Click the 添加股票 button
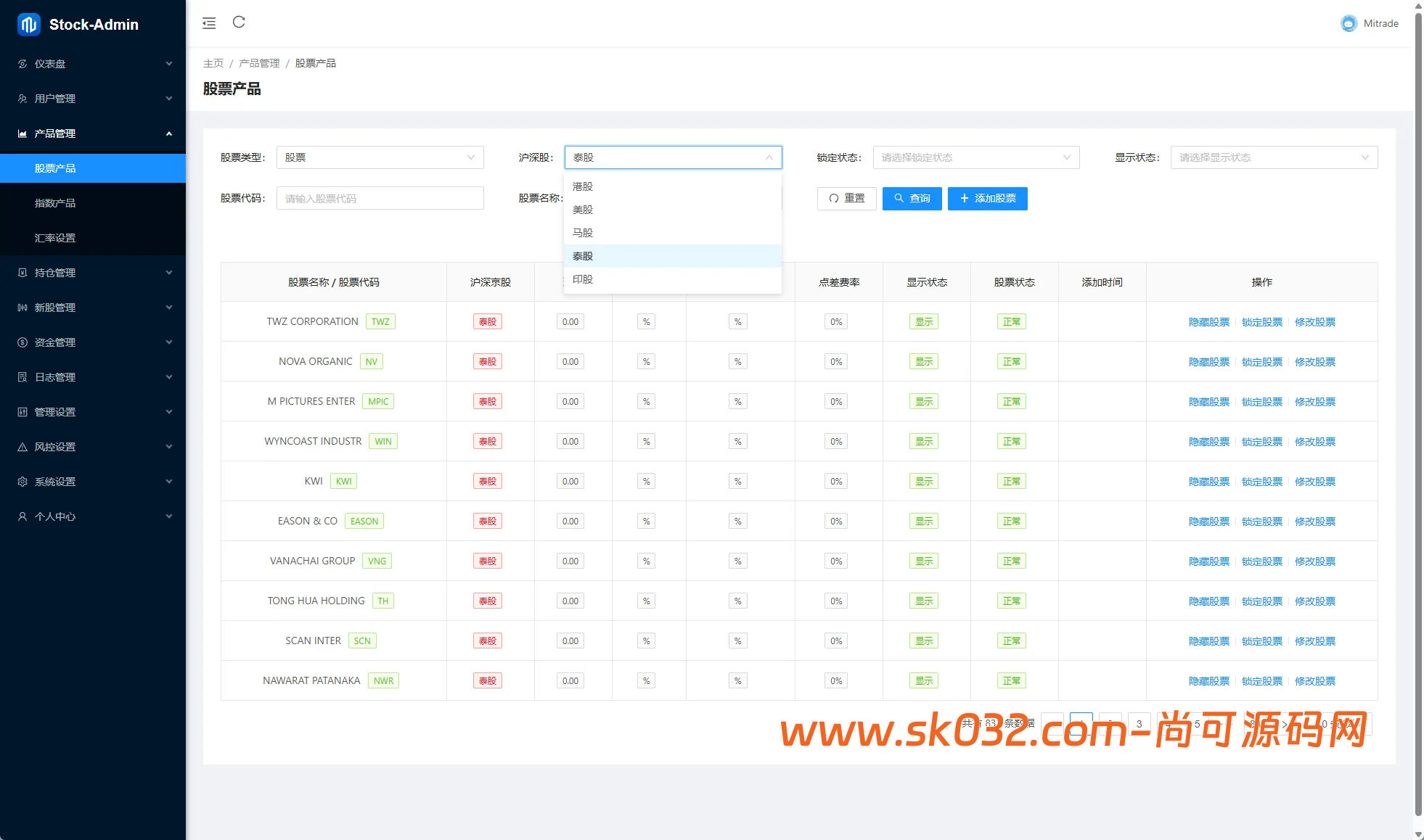This screenshot has height=840, width=1424. click(x=987, y=199)
